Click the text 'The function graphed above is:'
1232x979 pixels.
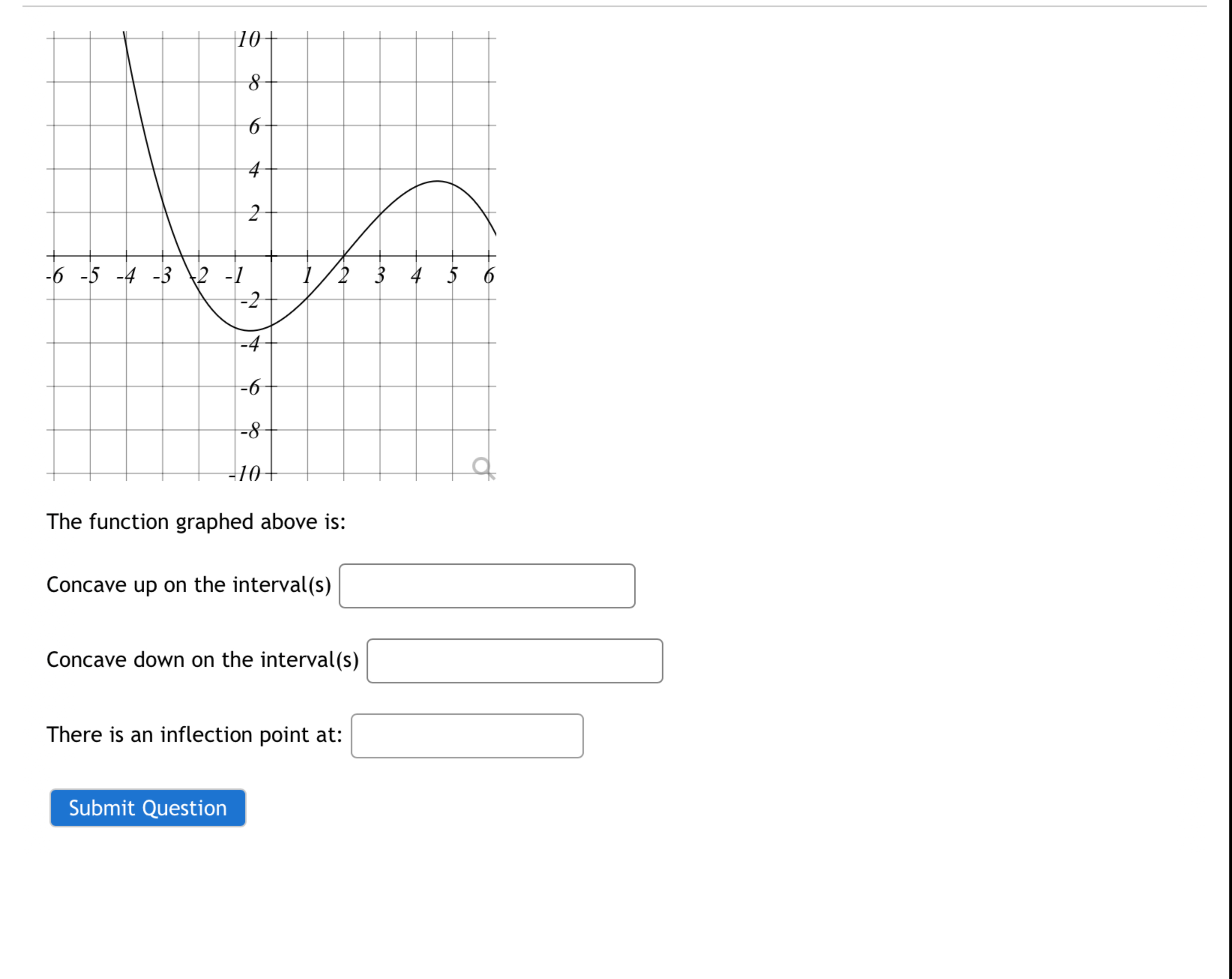click(x=197, y=521)
